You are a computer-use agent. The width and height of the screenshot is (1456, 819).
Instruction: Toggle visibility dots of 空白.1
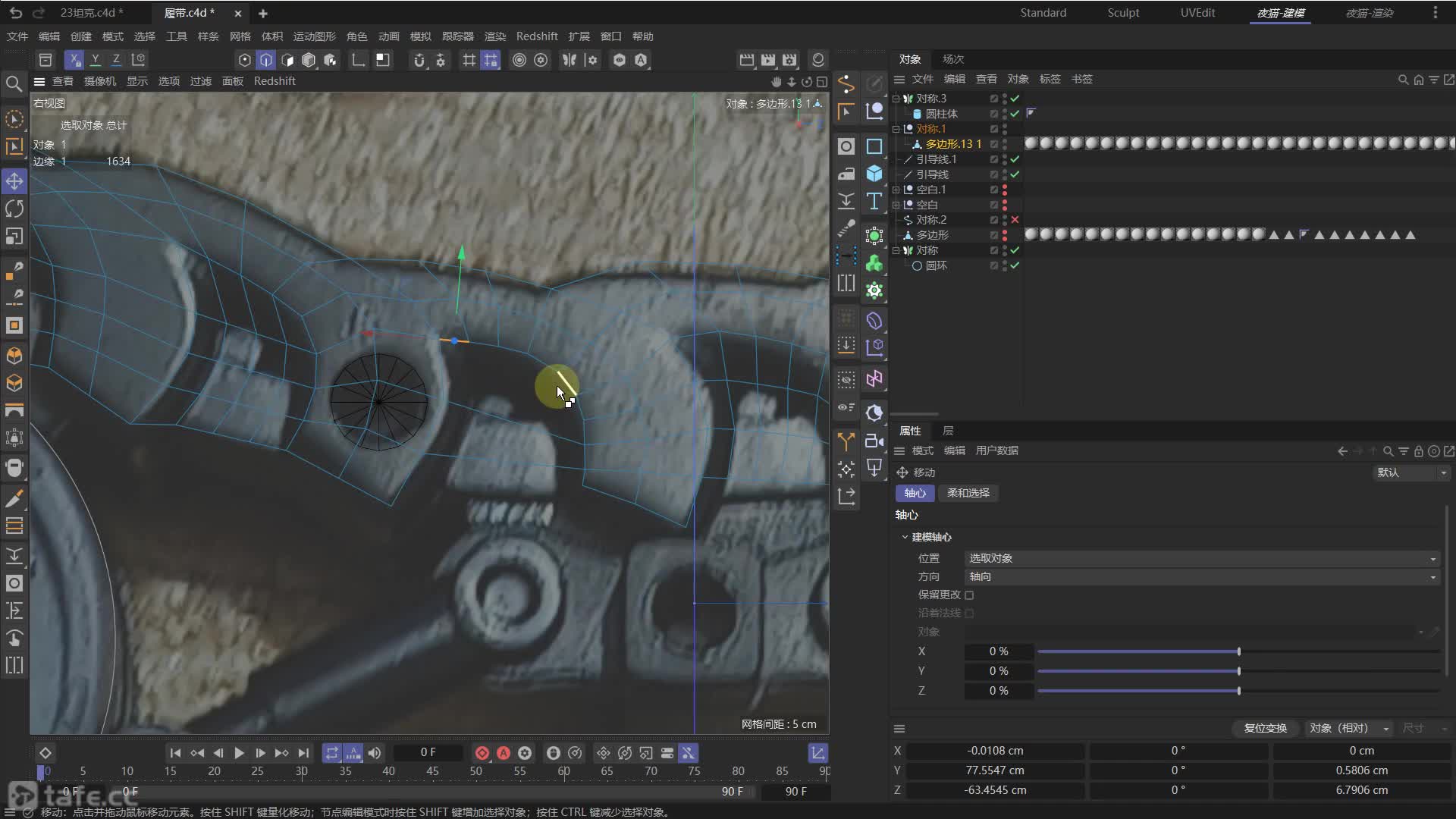pyautogui.click(x=1005, y=190)
